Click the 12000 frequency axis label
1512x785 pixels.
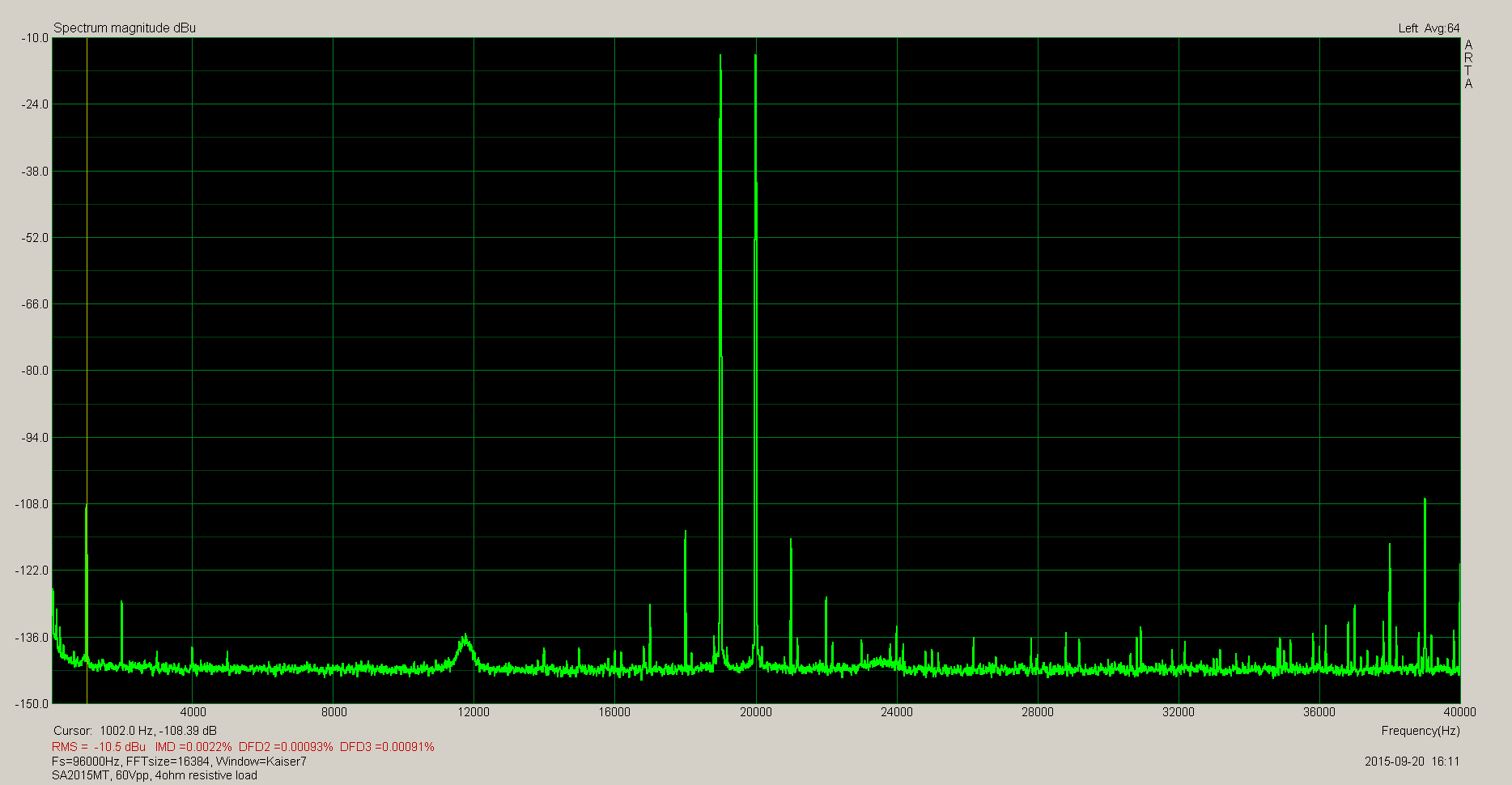pos(474,712)
